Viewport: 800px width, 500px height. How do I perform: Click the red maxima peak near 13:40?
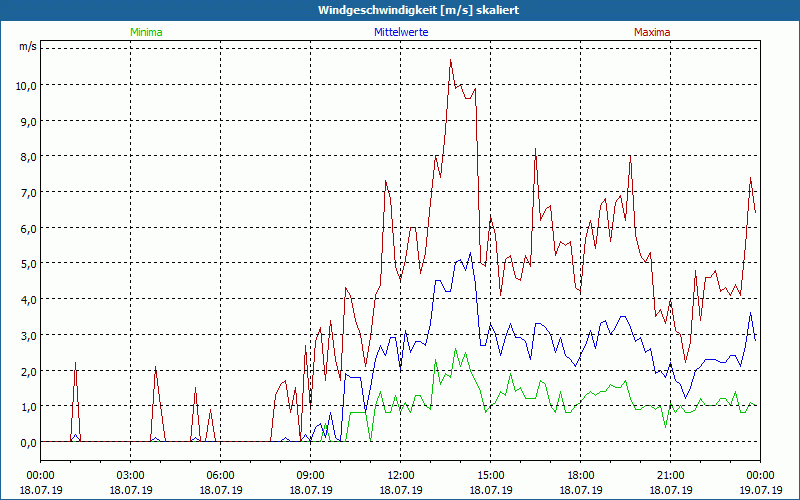click(451, 60)
